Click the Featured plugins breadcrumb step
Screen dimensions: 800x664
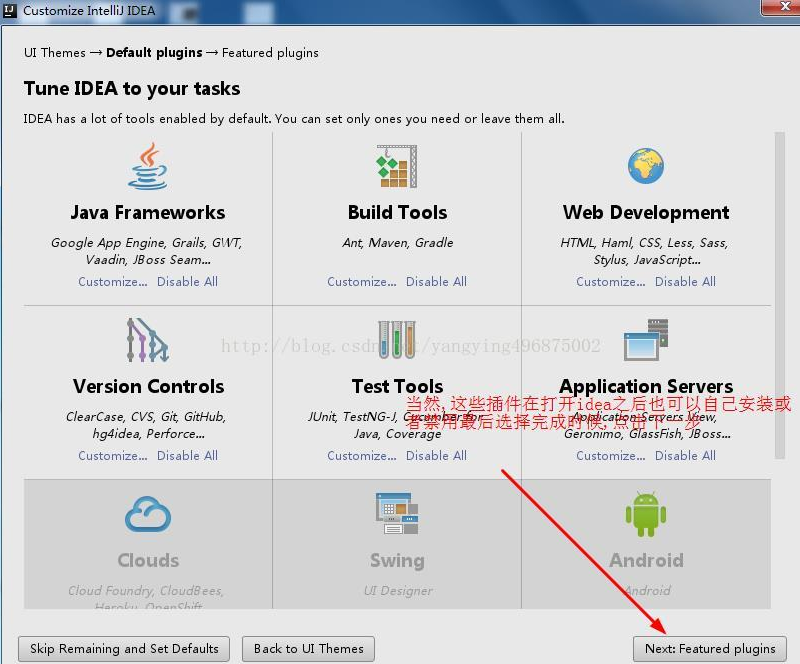(x=270, y=53)
